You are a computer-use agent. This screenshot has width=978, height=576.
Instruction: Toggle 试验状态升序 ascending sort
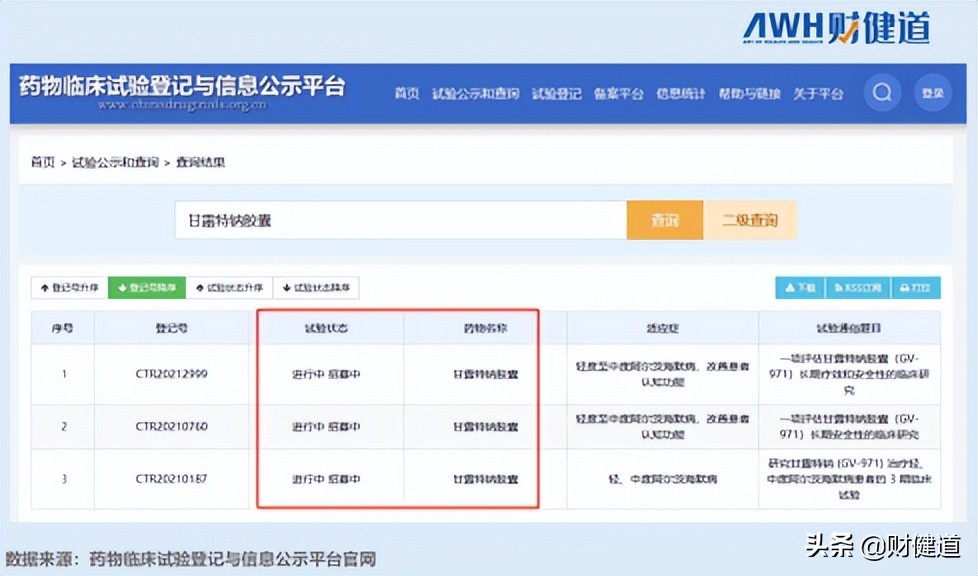pyautogui.click(x=230, y=286)
